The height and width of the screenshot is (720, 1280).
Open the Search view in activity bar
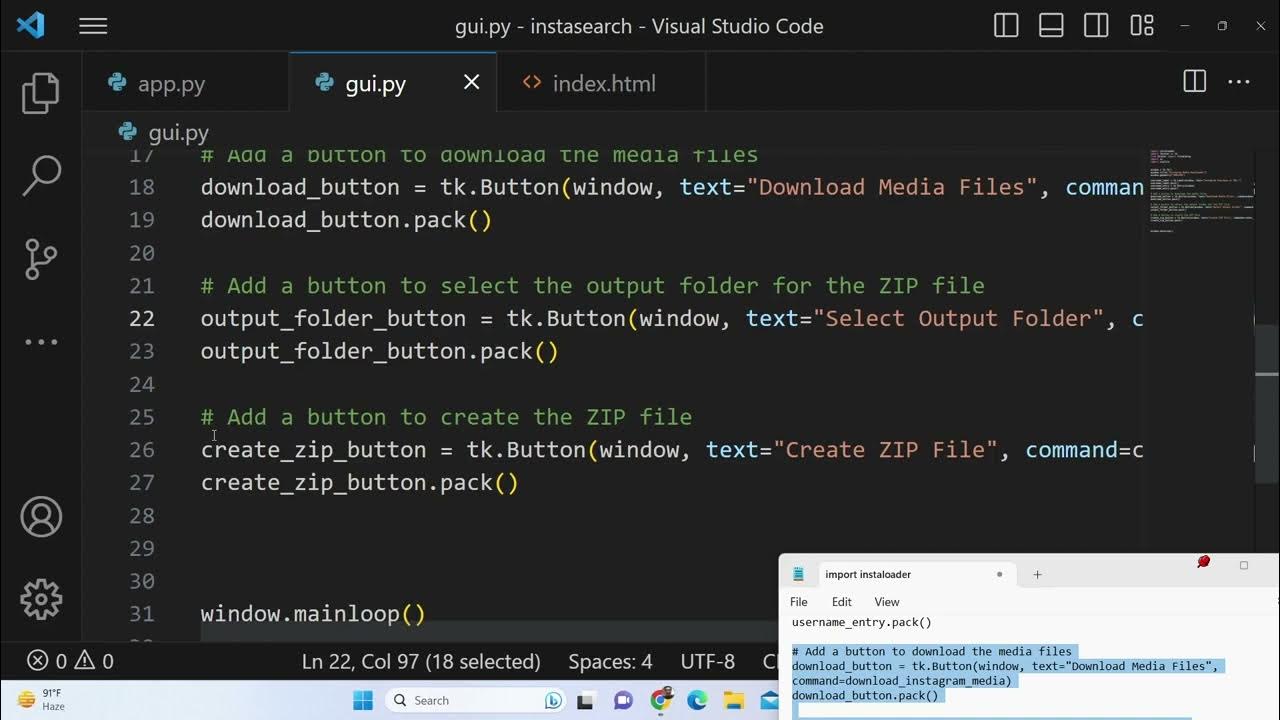pos(41,175)
